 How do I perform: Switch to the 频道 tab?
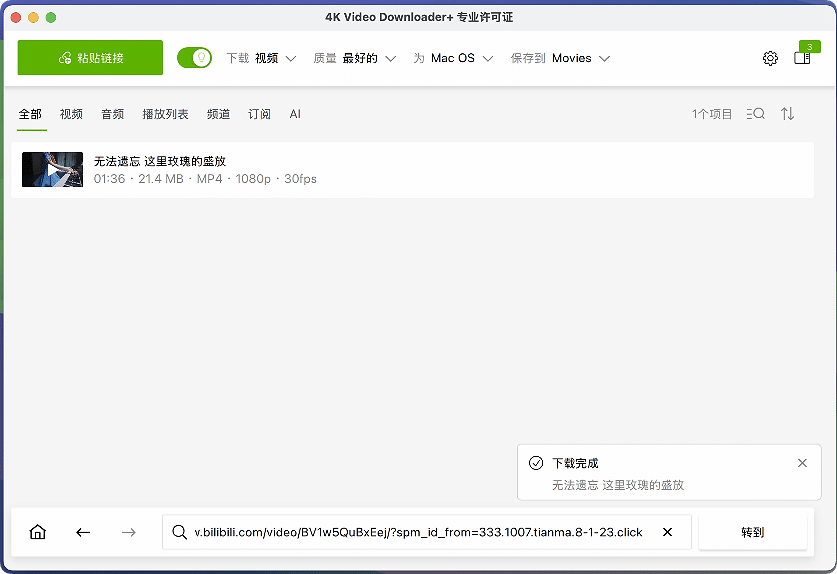click(x=218, y=114)
